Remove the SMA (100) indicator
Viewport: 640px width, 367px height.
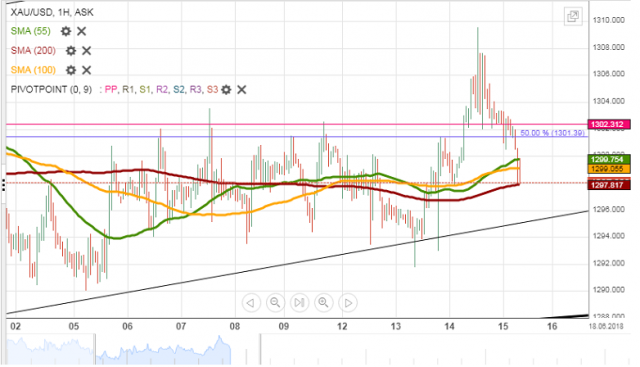[87, 70]
